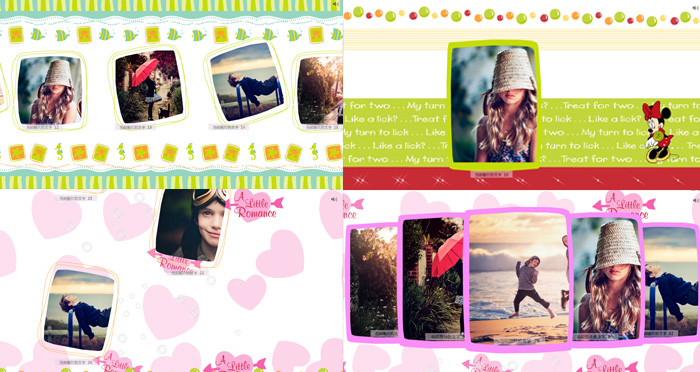Bring red umbrella photo forward in pink carousel
Image resolution: width=700 pixels, height=372 pixels.
coord(433,278)
